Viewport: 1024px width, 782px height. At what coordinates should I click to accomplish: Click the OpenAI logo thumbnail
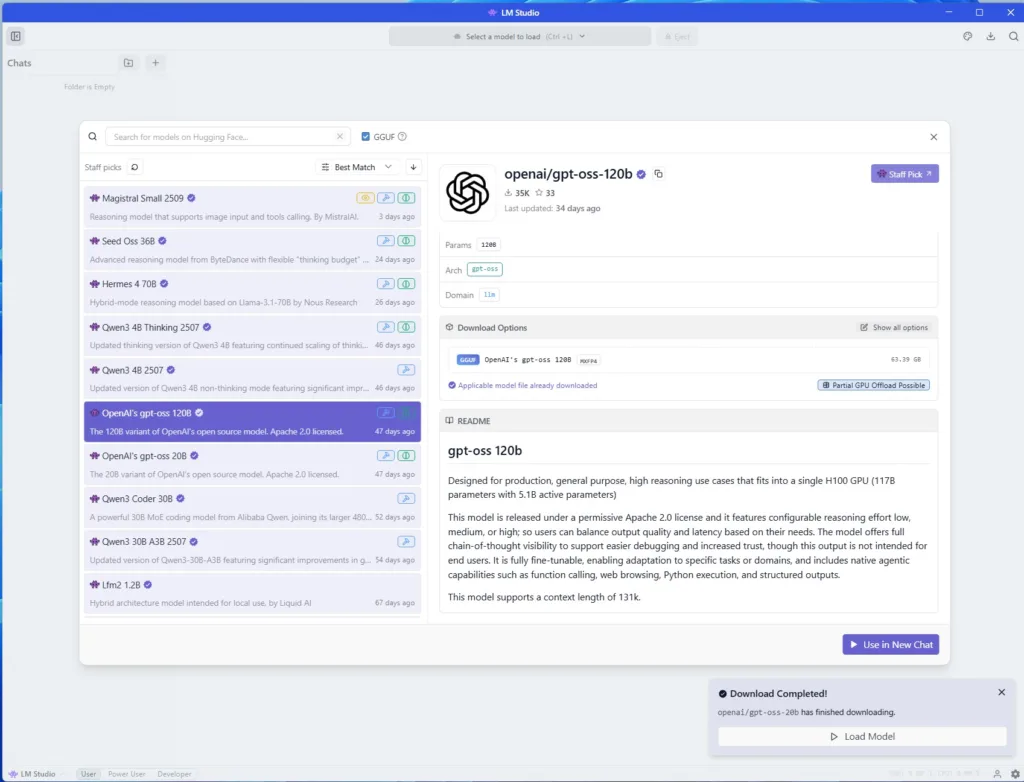468,193
